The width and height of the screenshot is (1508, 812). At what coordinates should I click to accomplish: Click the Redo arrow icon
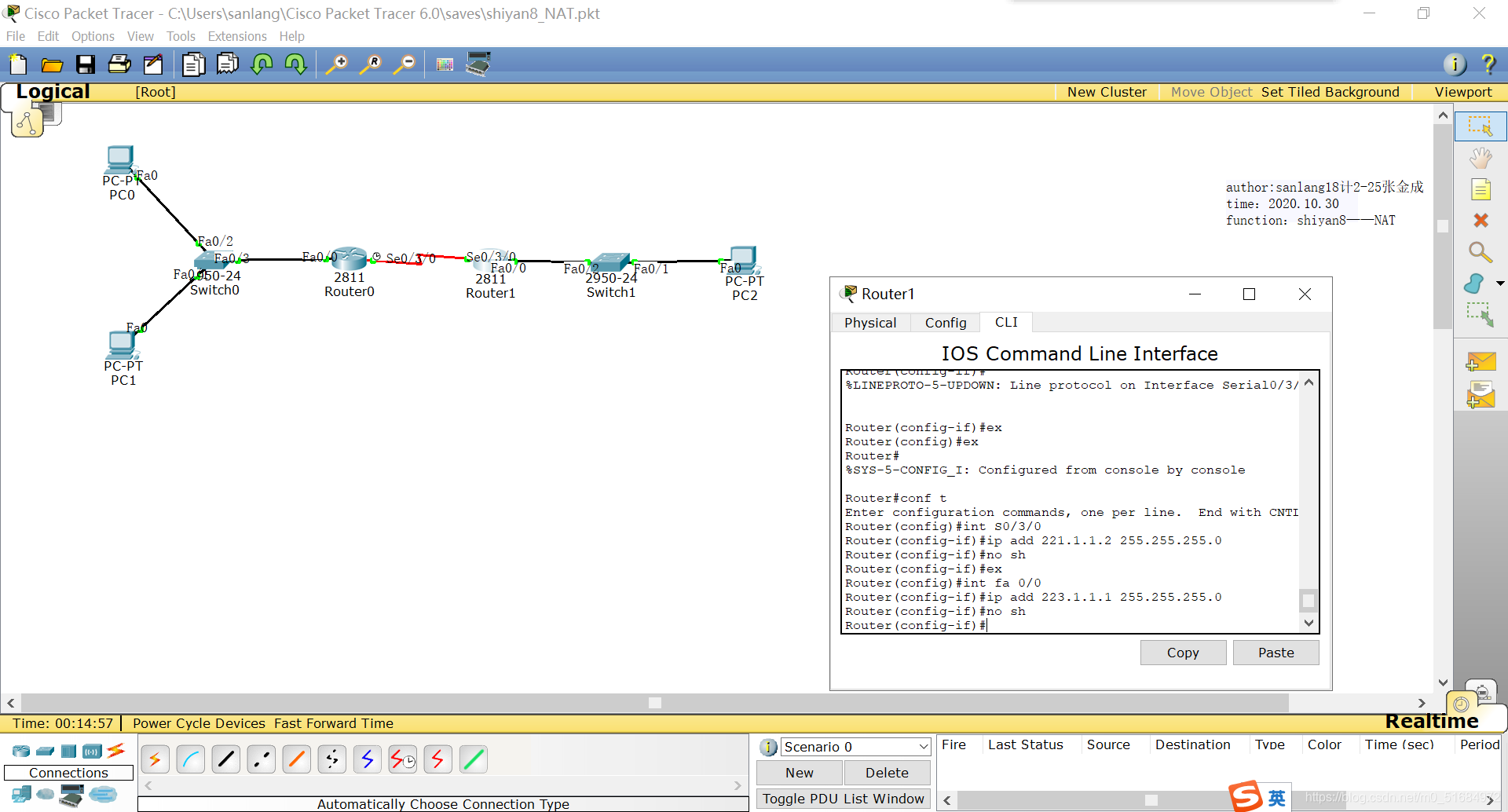[295, 64]
